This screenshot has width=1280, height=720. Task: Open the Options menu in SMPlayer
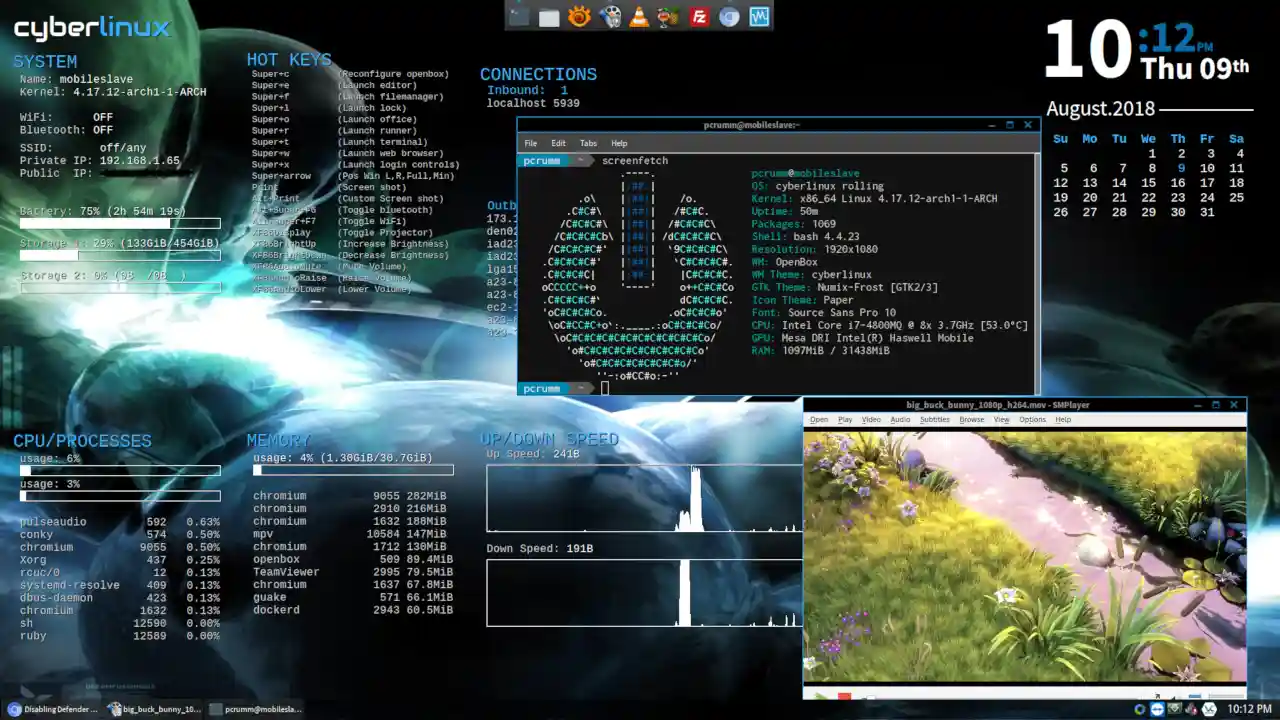coord(1032,419)
